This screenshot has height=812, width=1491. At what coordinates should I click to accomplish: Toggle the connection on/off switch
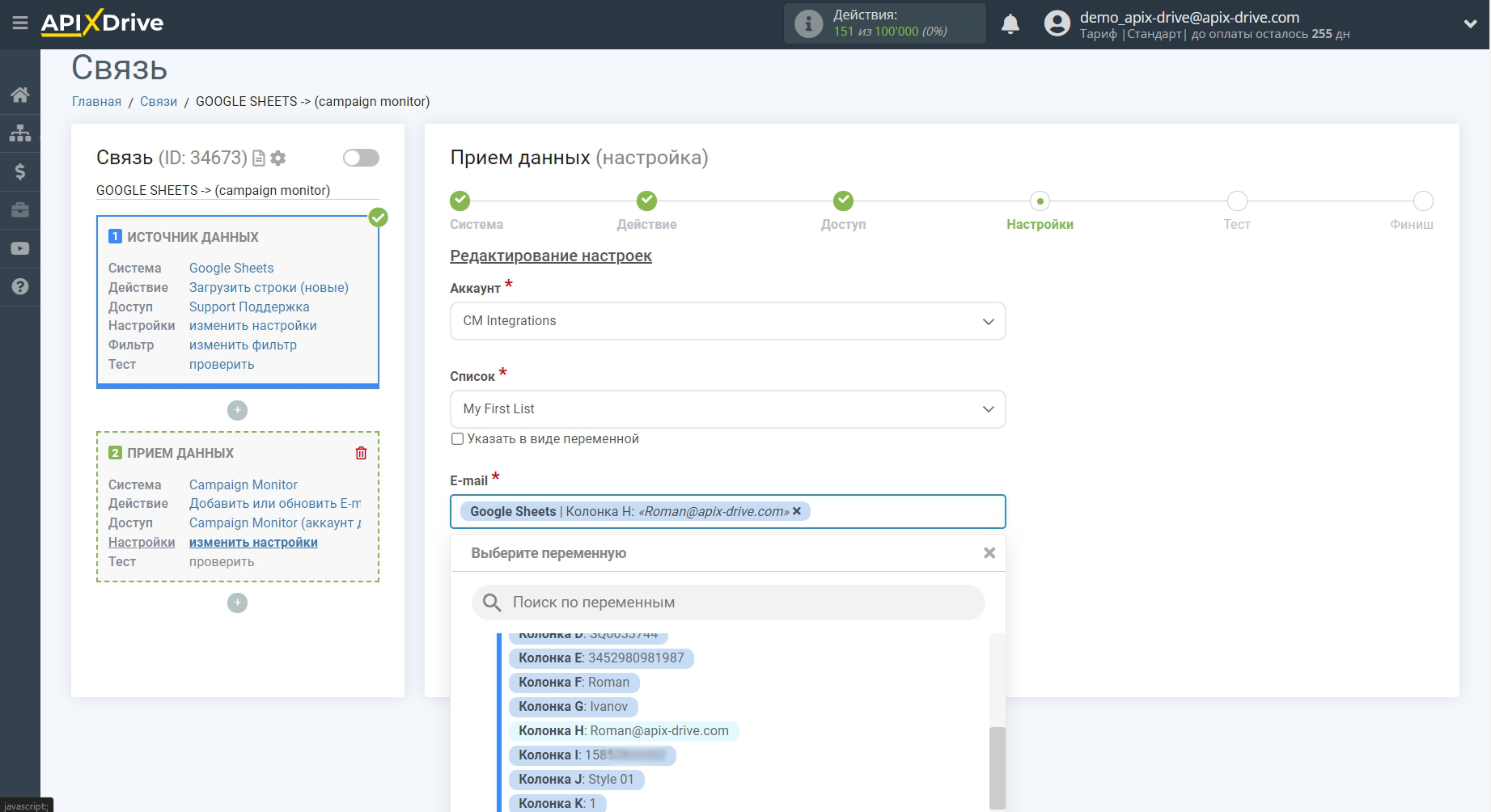(361, 158)
